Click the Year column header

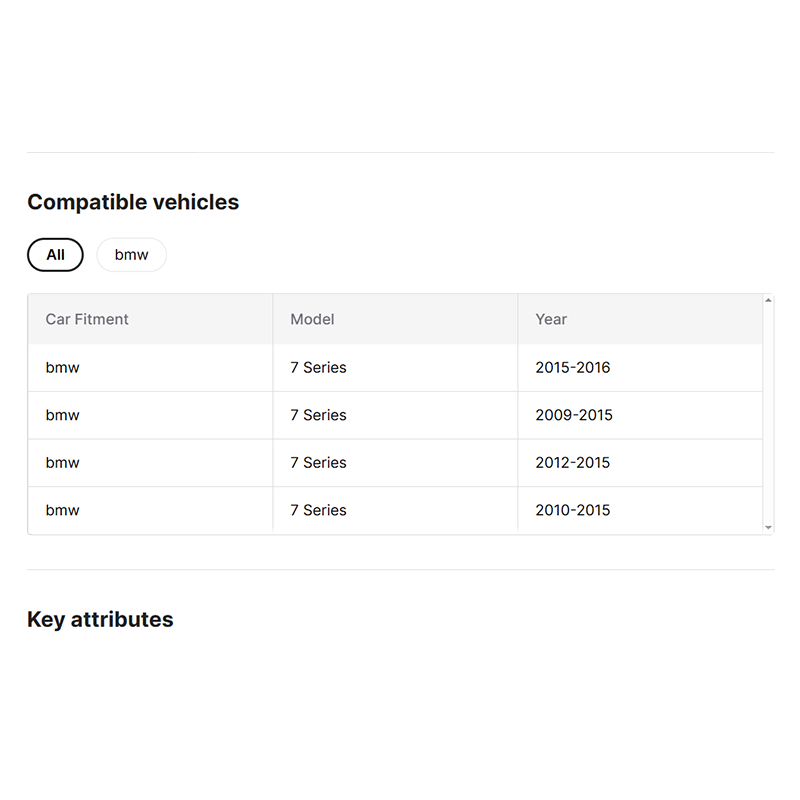tap(551, 319)
